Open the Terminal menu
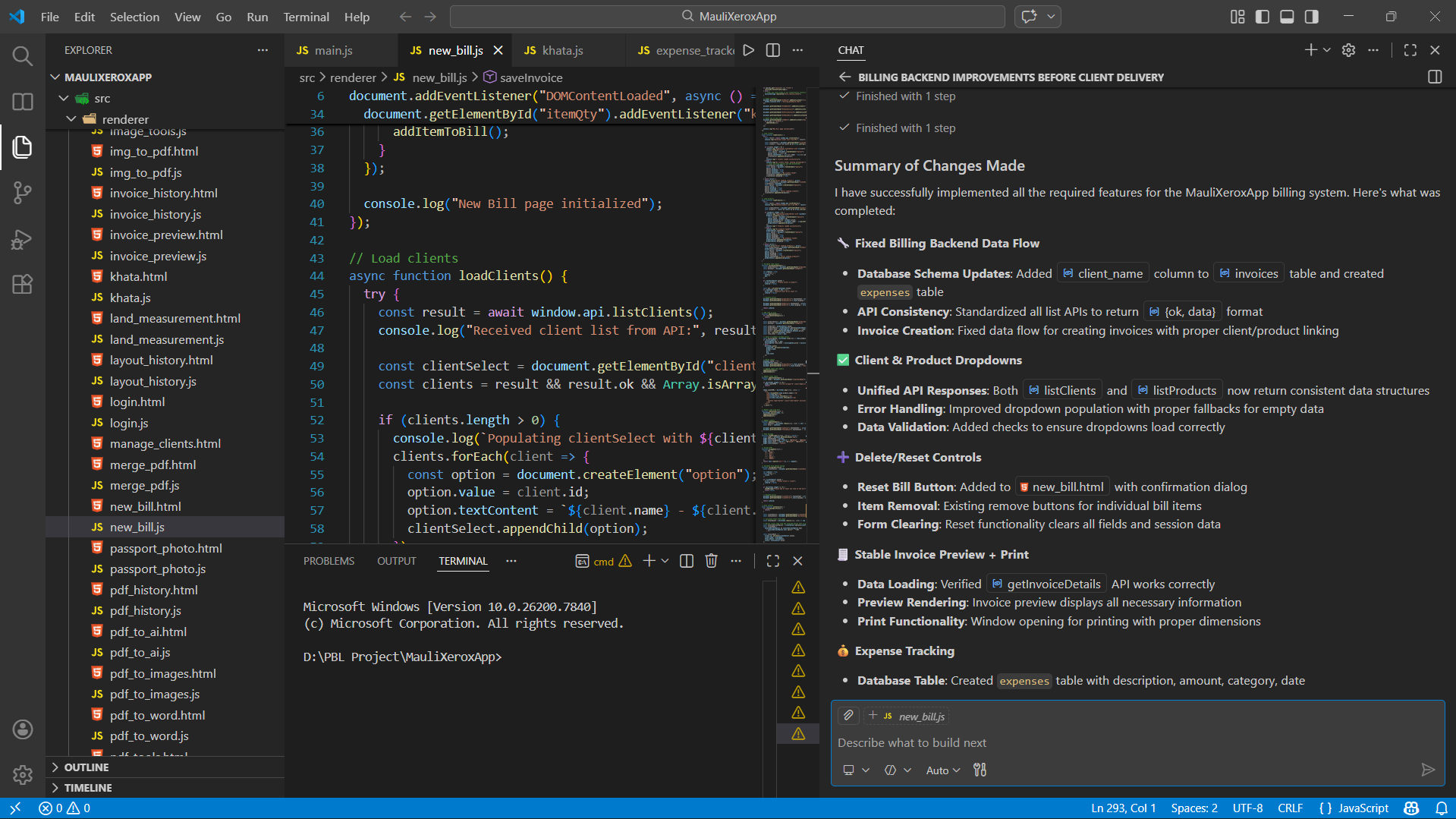Image resolution: width=1456 pixels, height=819 pixels. coord(306,17)
